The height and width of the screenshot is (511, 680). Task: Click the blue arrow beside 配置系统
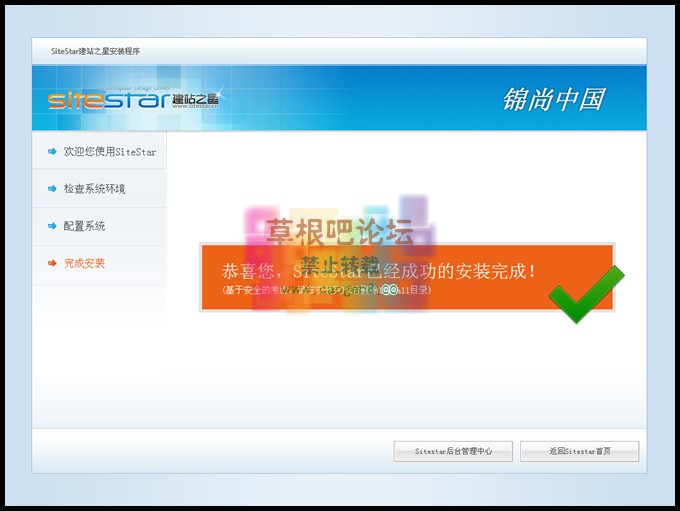point(52,226)
